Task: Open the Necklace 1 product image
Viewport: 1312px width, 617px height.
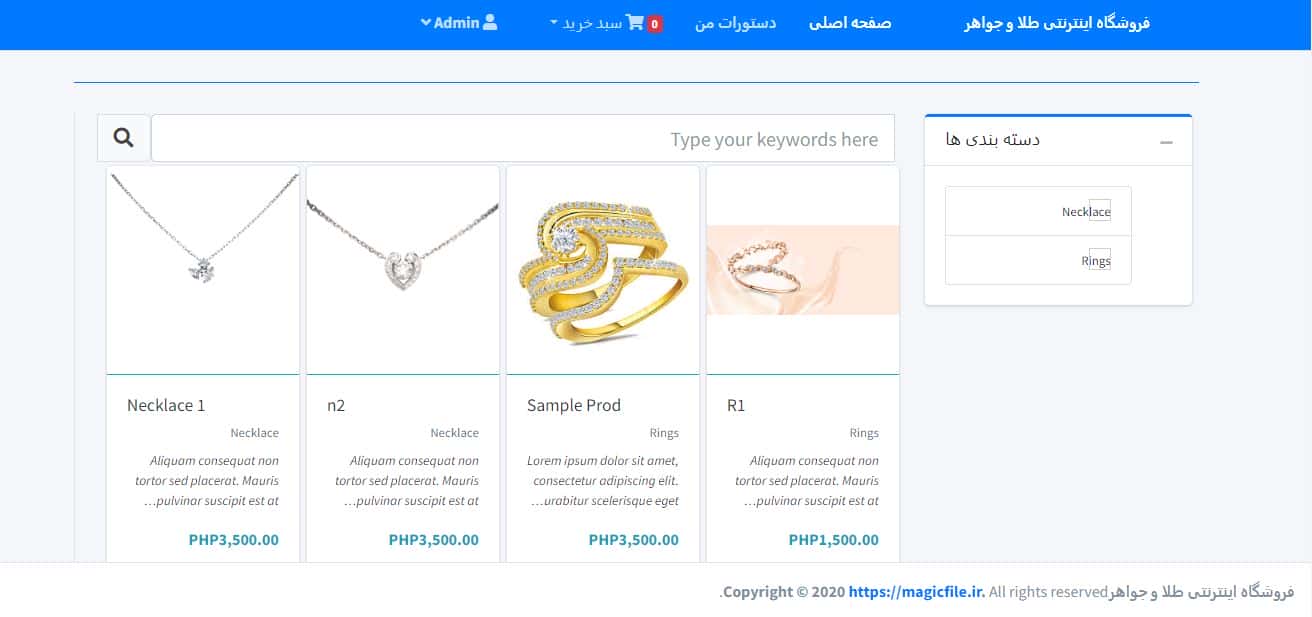Action: (203, 270)
